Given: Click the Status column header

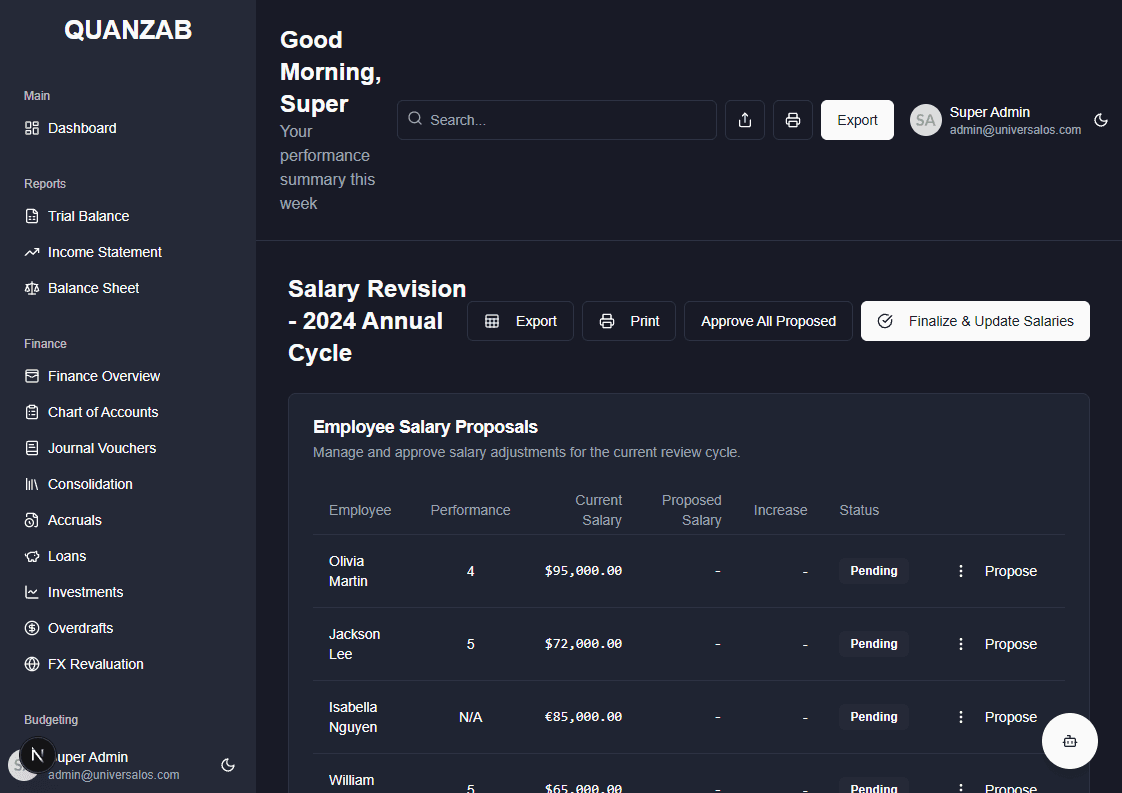Looking at the screenshot, I should (x=859, y=510).
